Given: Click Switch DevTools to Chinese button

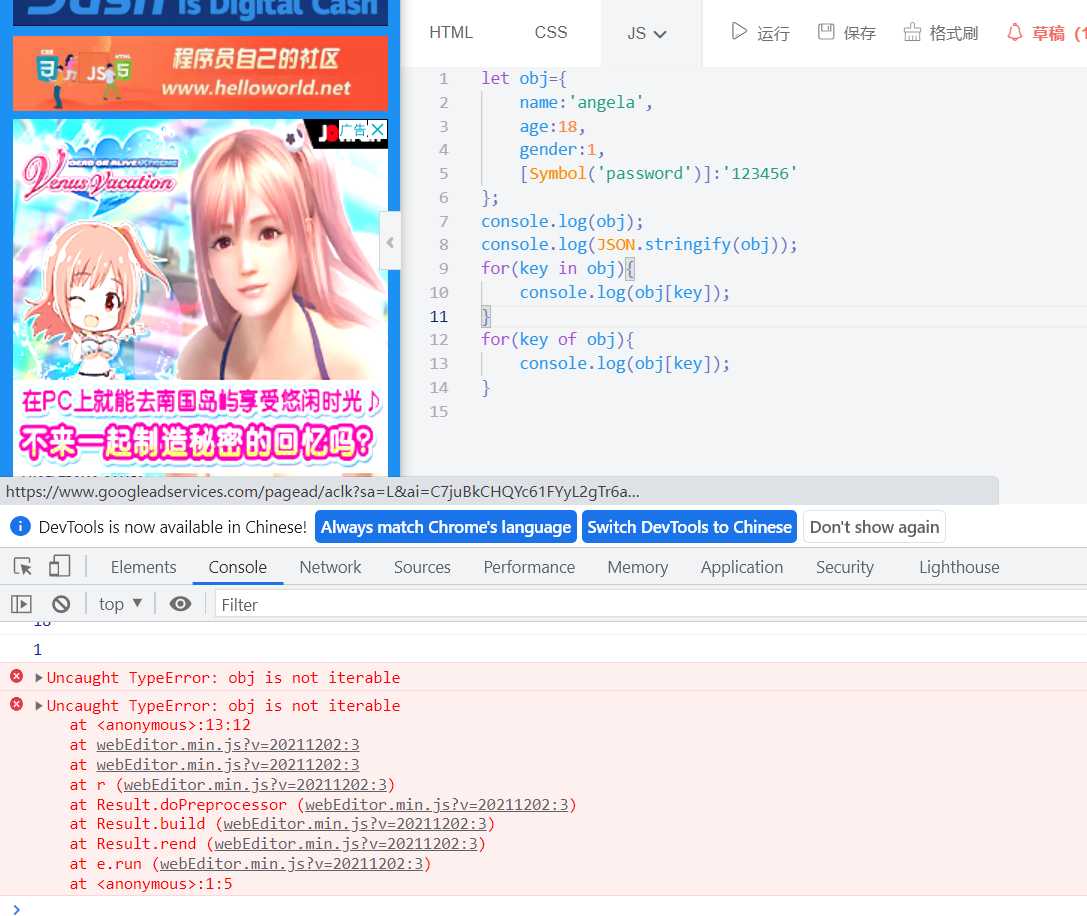Looking at the screenshot, I should [x=689, y=527].
